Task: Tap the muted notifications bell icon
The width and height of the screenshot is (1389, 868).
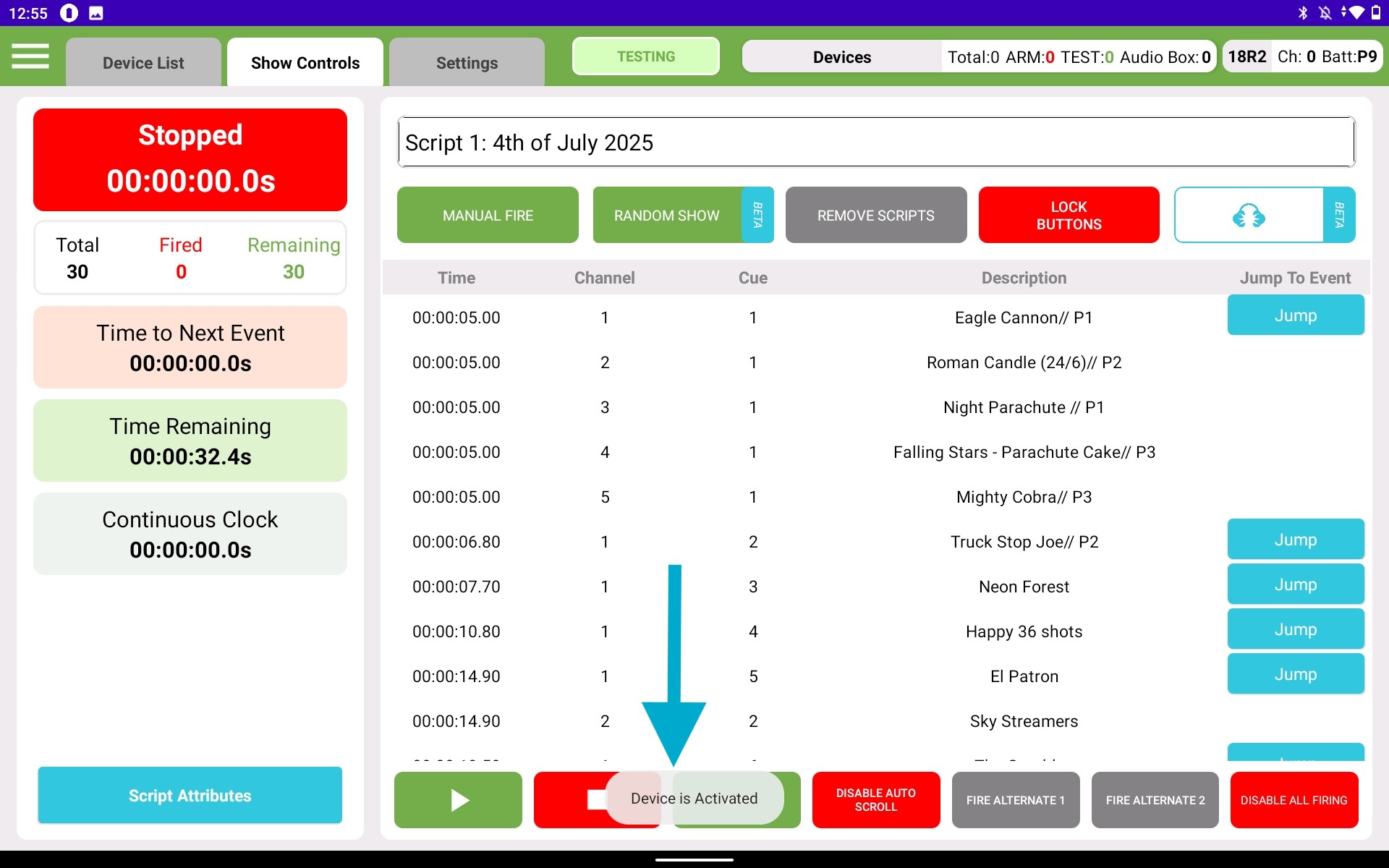Action: (x=1325, y=13)
